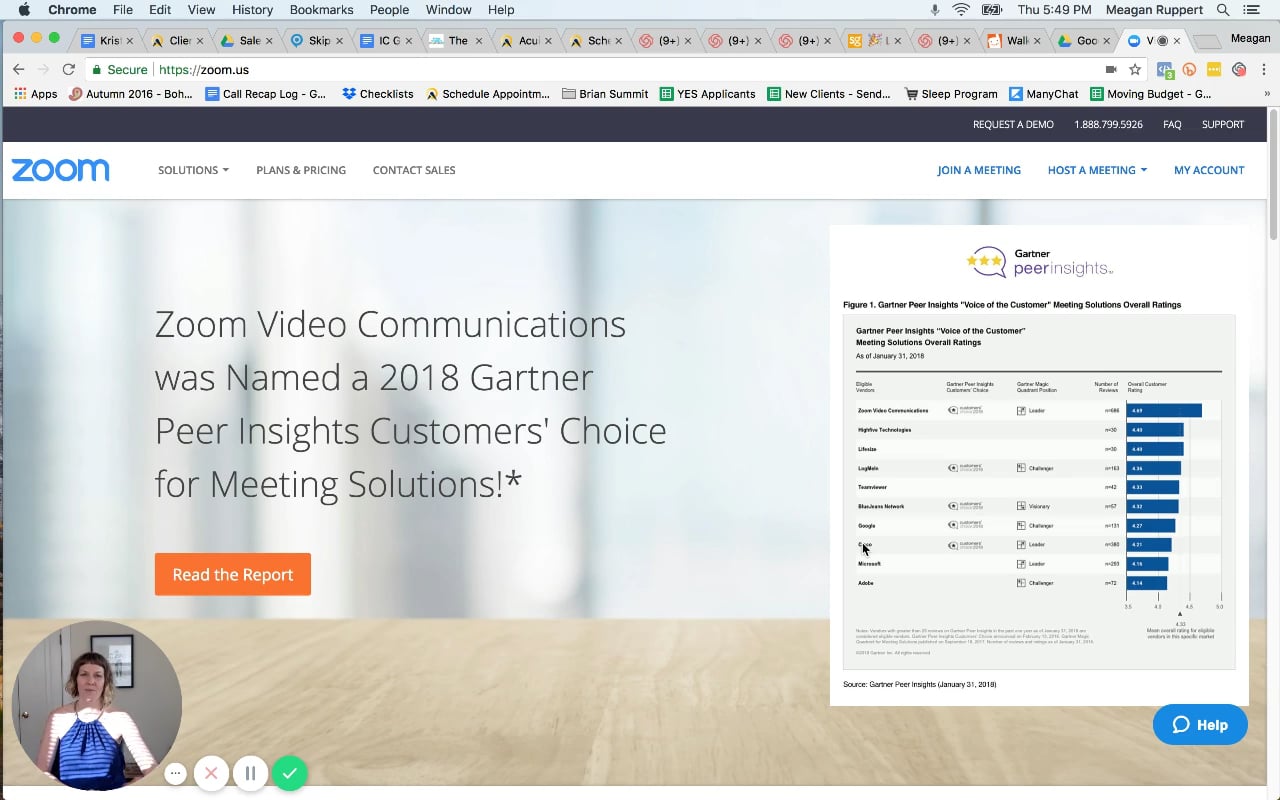Open the Meagan profile button in Chrome

pyautogui.click(x=1250, y=39)
